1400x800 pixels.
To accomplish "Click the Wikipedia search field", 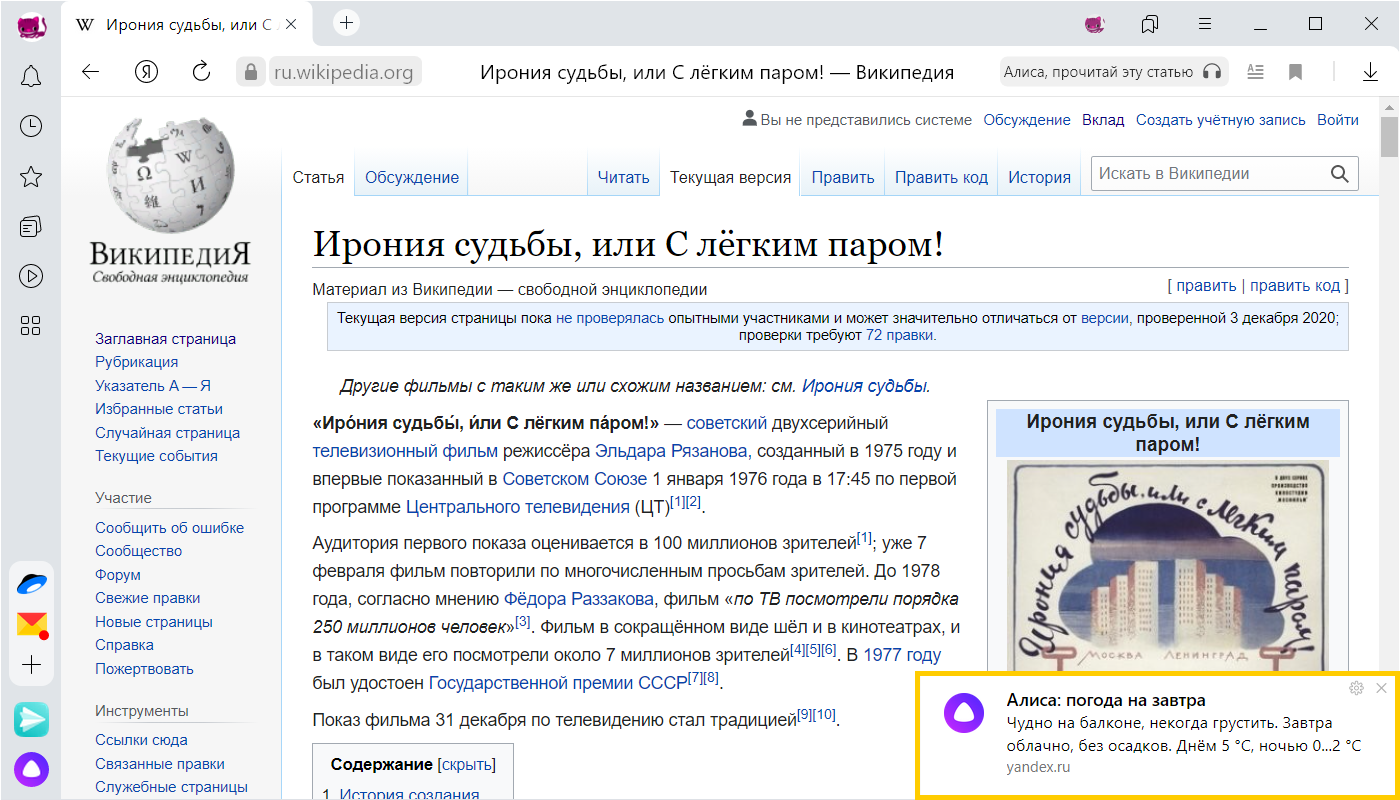I will [x=1210, y=174].
